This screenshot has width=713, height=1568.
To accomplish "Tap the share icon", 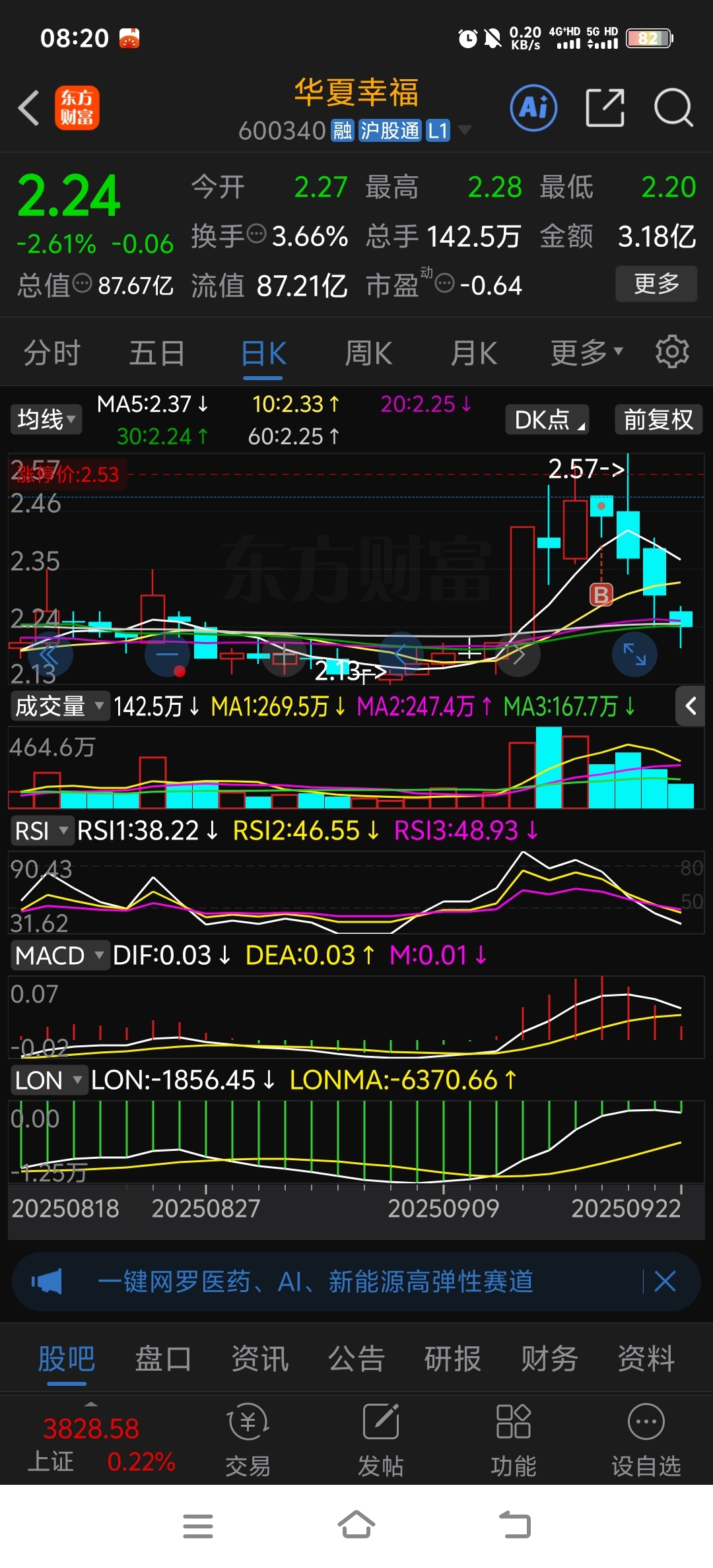I will pyautogui.click(x=605, y=108).
